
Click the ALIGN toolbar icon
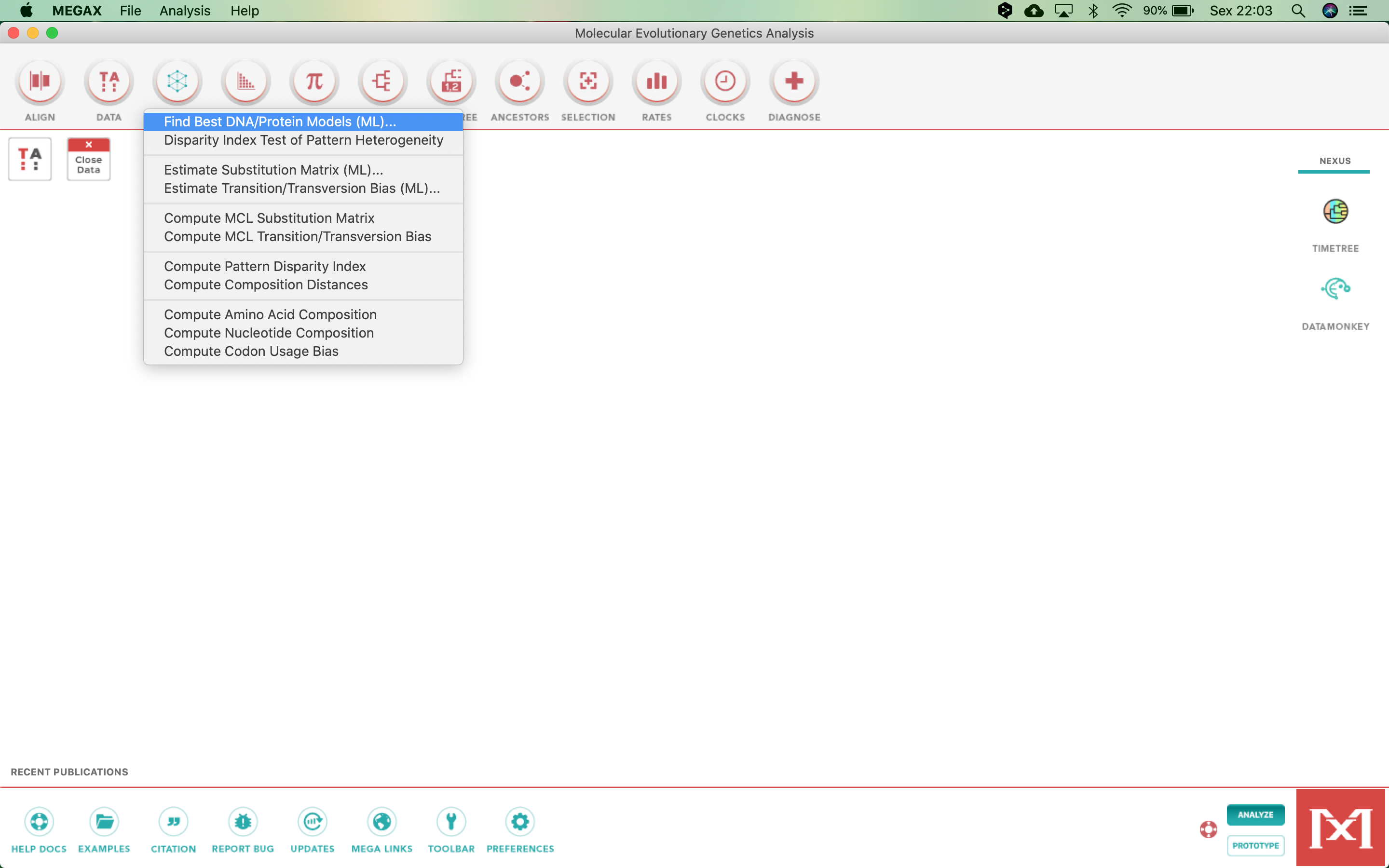40,81
